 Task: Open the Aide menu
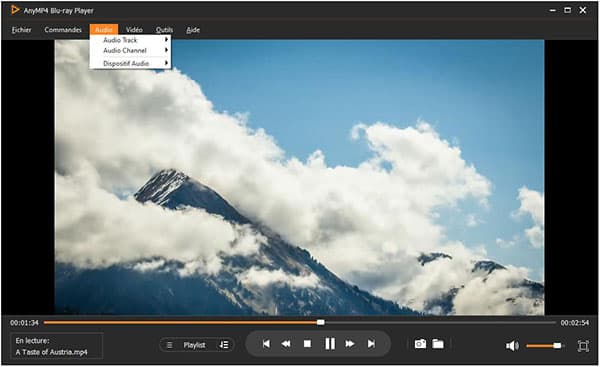tap(193, 30)
